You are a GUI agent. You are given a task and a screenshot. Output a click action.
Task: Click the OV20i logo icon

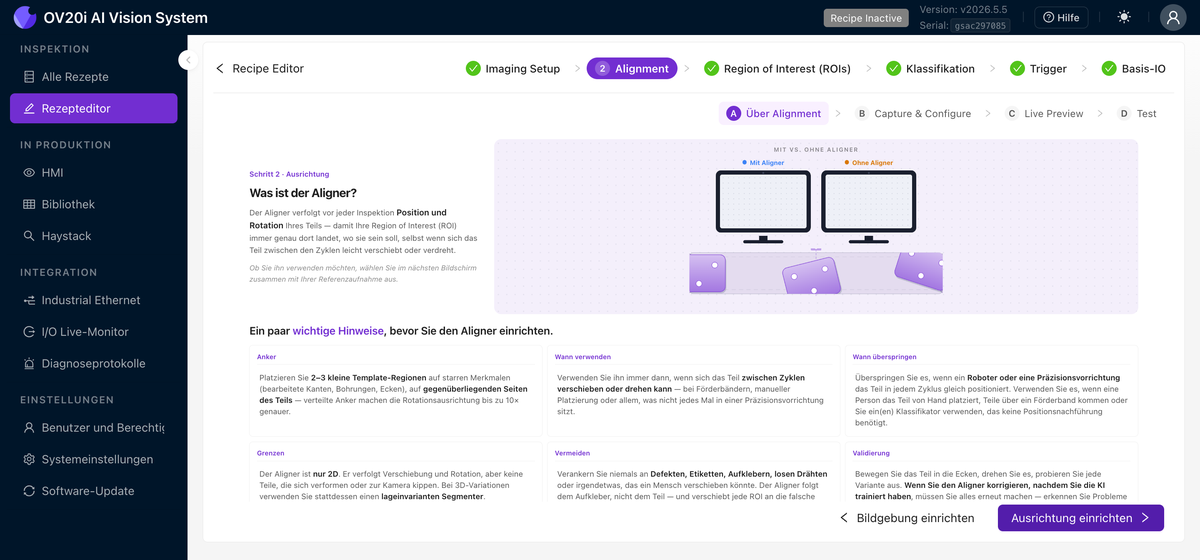[25, 17]
